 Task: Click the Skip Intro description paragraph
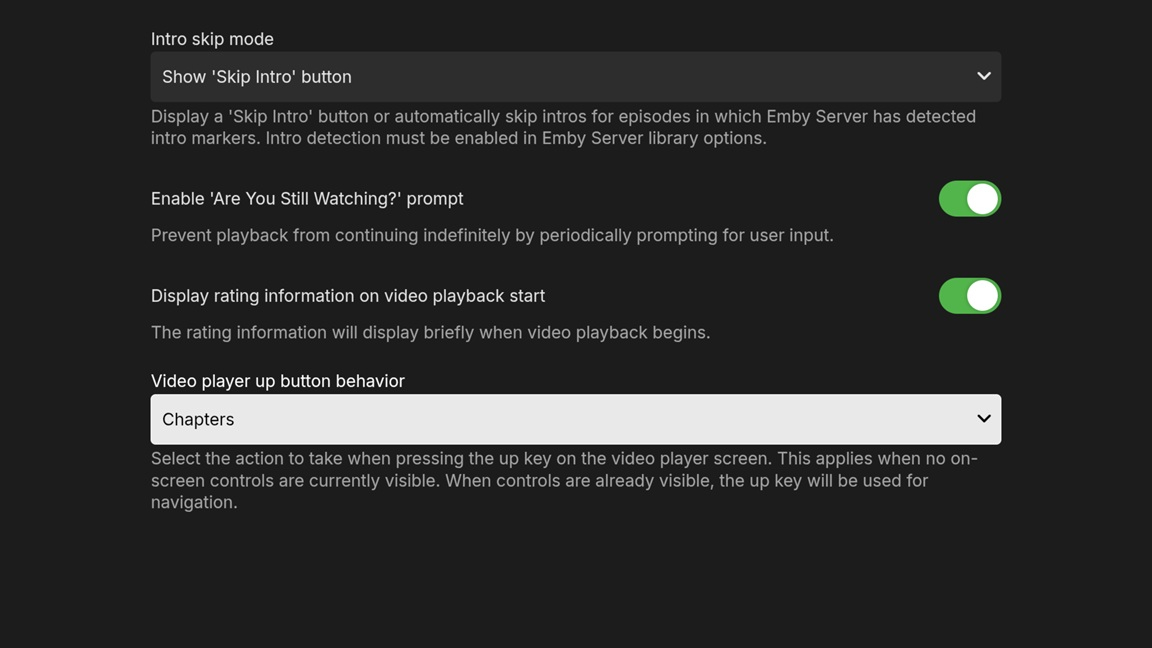pos(563,127)
